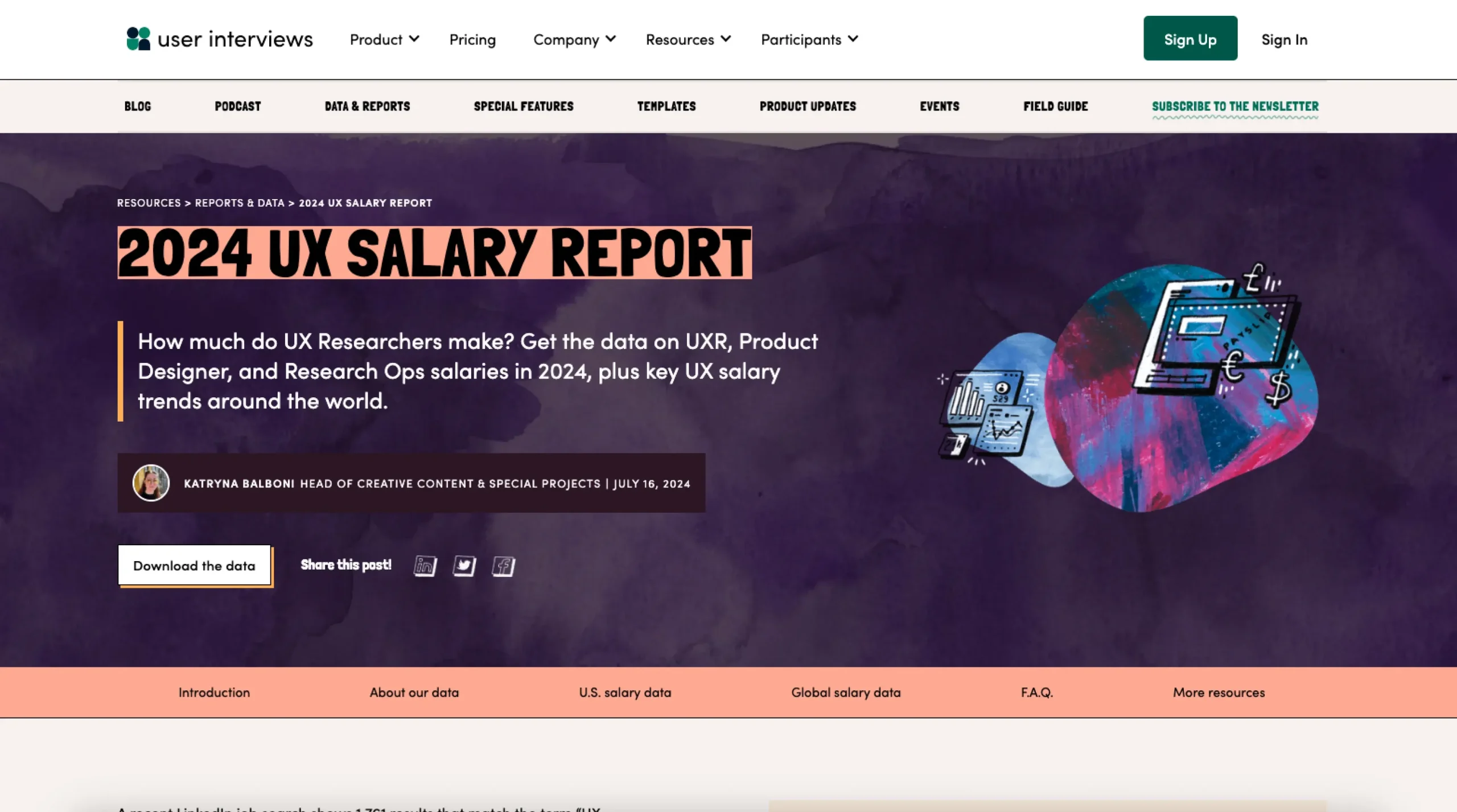Open the Templates section

[666, 106]
